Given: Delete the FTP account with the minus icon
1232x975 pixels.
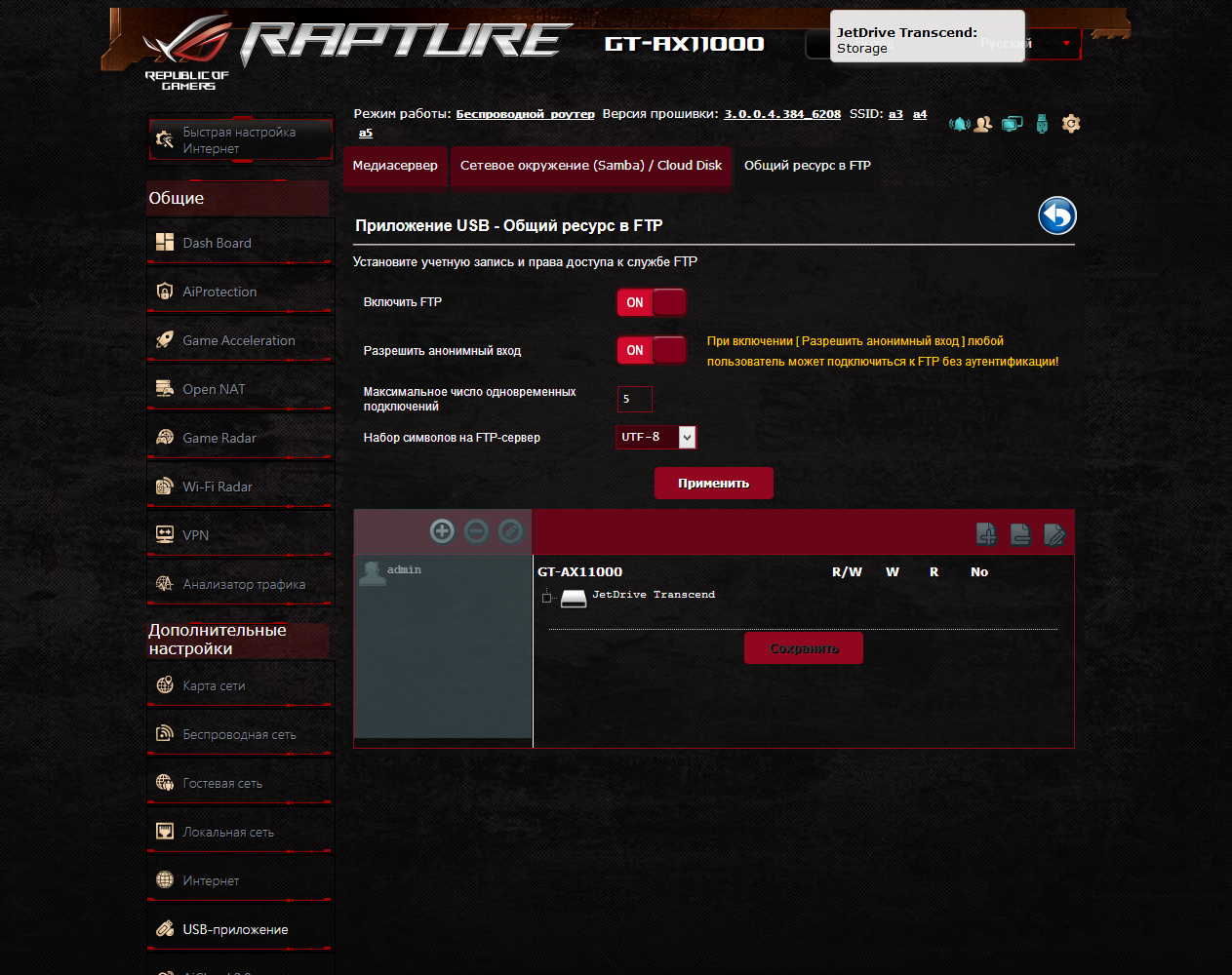Looking at the screenshot, I should (476, 530).
